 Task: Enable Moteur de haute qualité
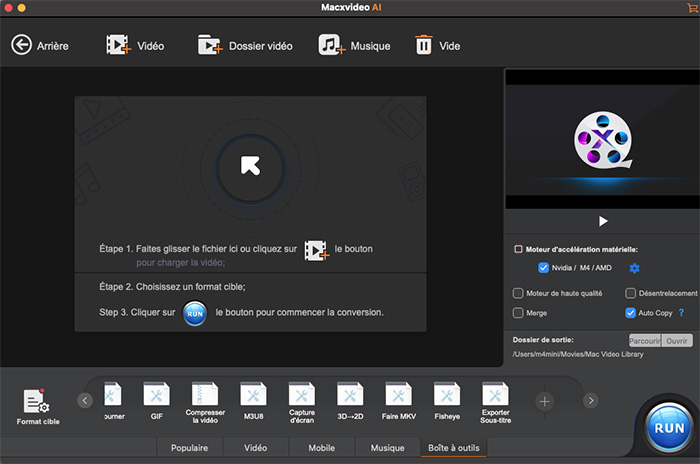[518, 293]
